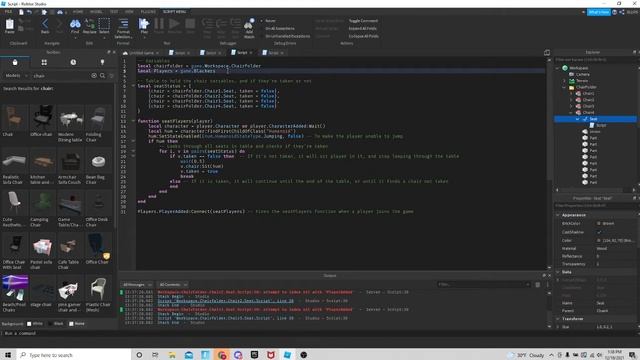Click the Replace tool icon
Image resolution: width=640 pixels, height=360 pixels.
coord(89,25)
